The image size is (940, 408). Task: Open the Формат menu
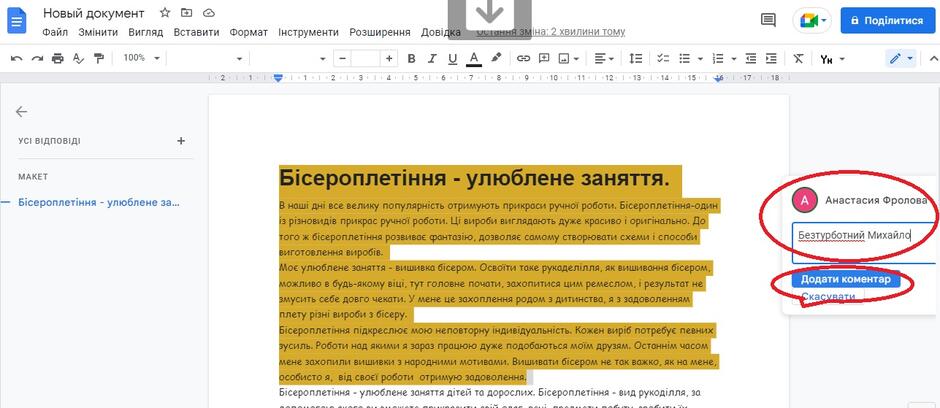[249, 32]
